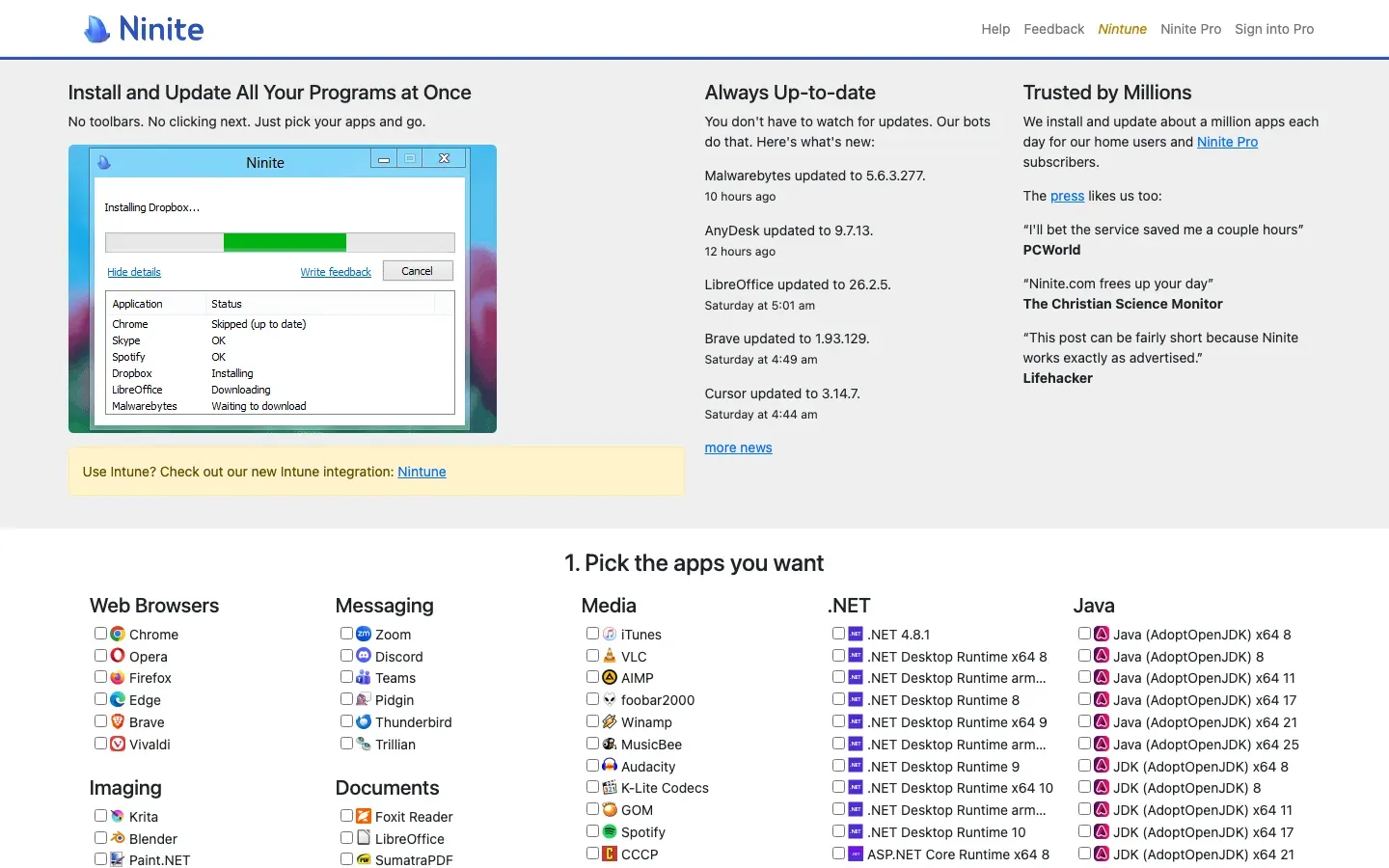Click the LibreOffice updated to 26.2.5 entry

tap(798, 285)
